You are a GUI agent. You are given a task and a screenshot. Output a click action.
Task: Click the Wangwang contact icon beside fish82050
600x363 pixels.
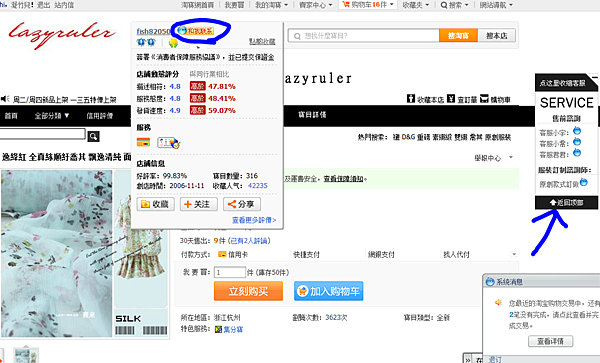196,31
